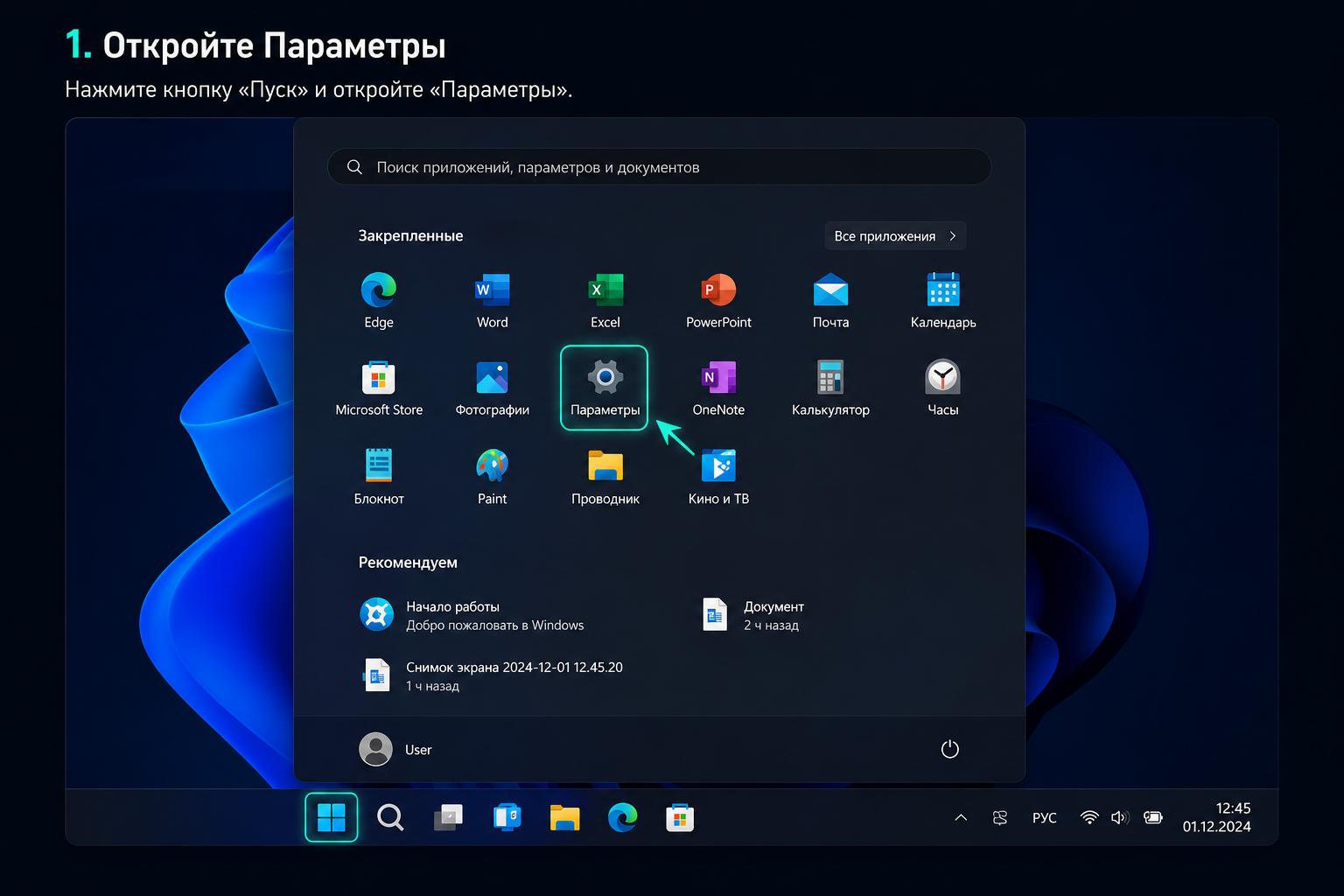This screenshot has width=1344, height=896.
Task: Open the Excel pinned app
Action: 605,300
